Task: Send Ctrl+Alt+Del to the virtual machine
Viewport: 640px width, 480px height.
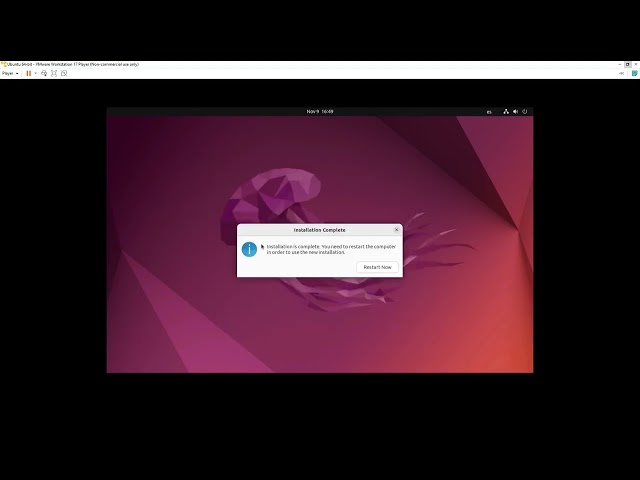Action: click(x=44, y=73)
